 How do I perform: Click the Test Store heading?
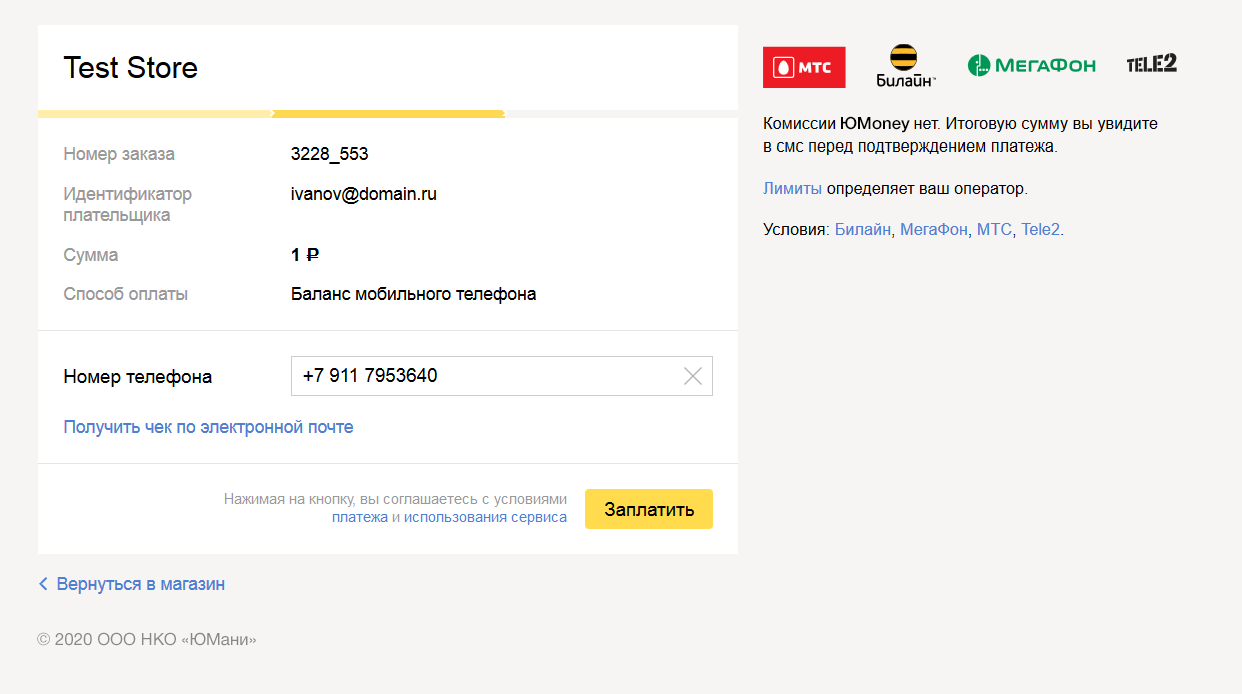131,68
